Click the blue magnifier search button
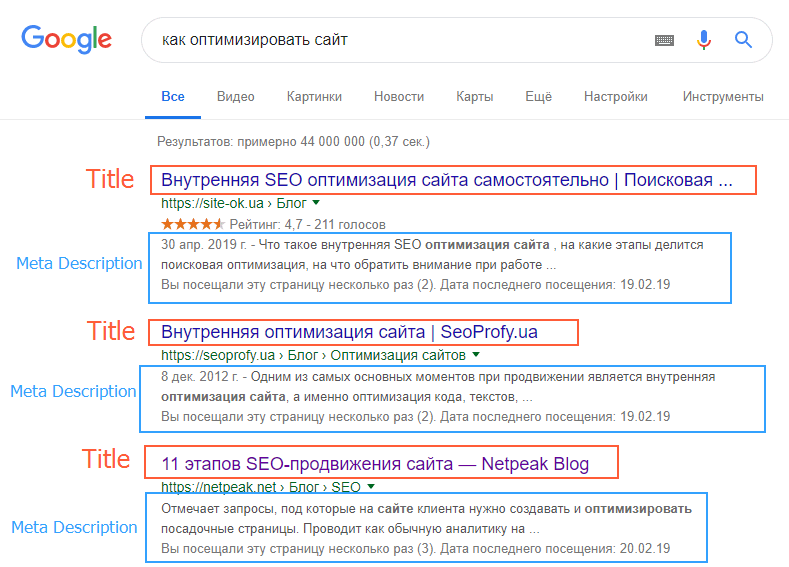Viewport: 789px width, 567px height. point(743,39)
